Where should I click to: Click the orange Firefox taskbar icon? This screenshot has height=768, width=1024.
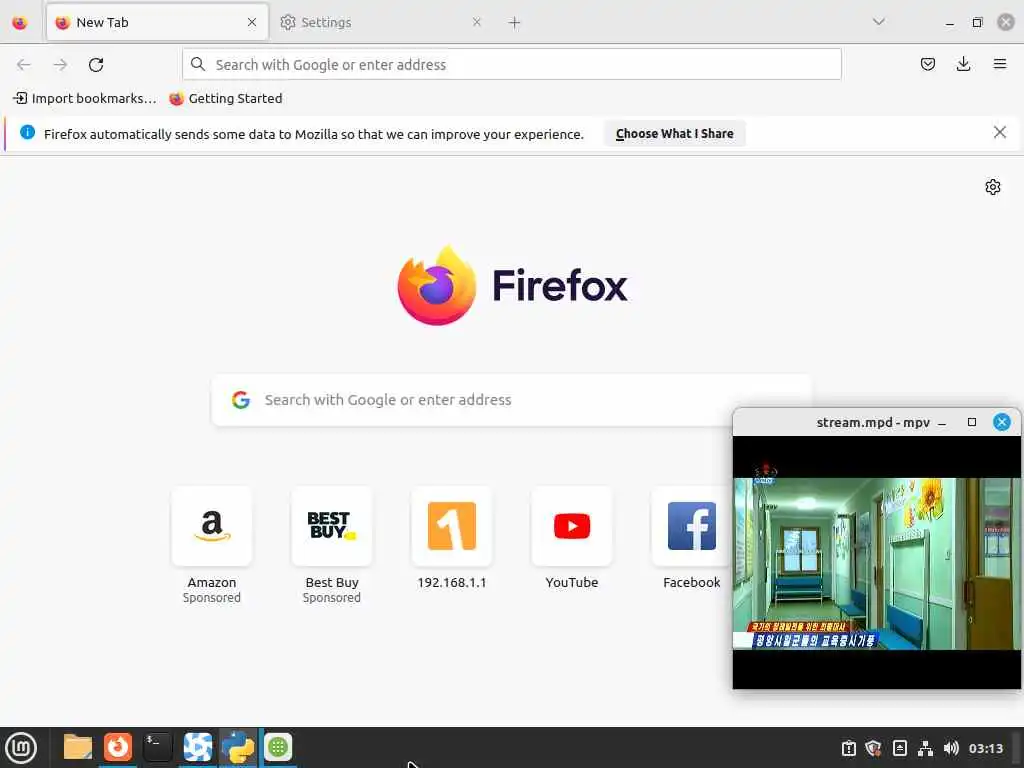click(x=118, y=747)
